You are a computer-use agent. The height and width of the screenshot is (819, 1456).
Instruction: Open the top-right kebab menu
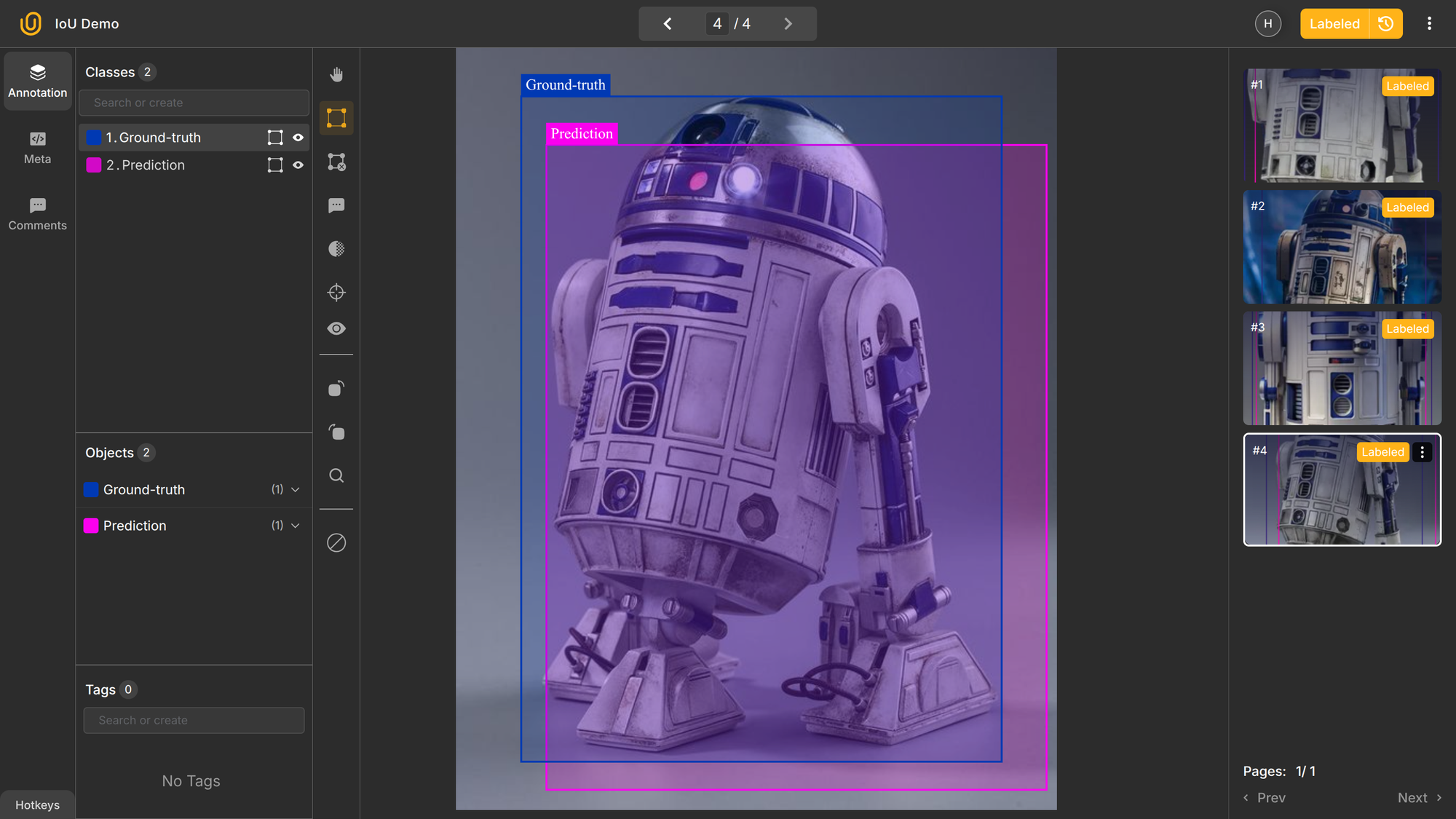(1429, 24)
